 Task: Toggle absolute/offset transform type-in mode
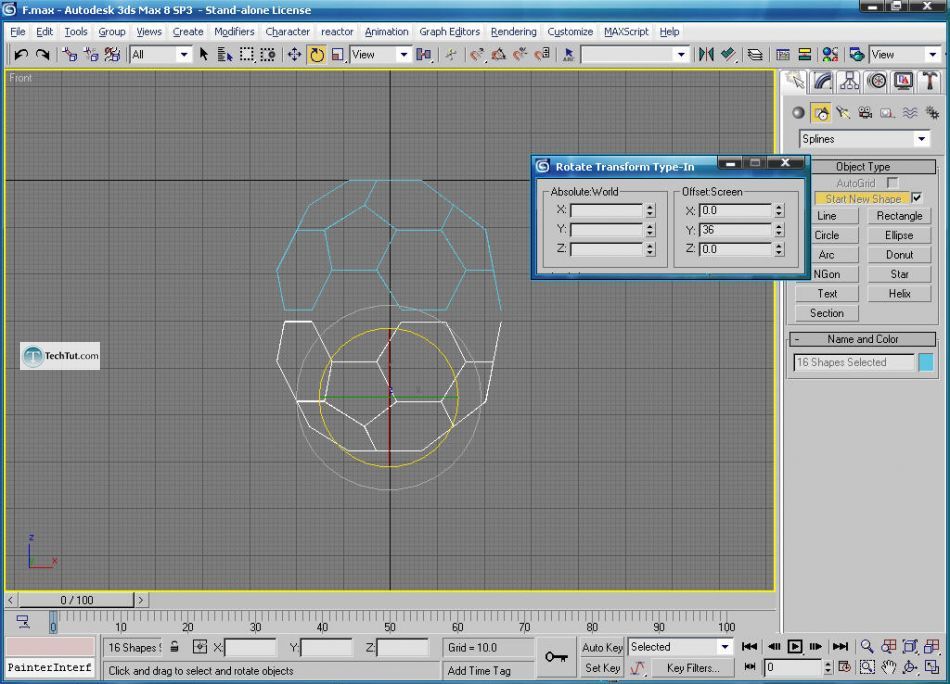click(x=200, y=647)
